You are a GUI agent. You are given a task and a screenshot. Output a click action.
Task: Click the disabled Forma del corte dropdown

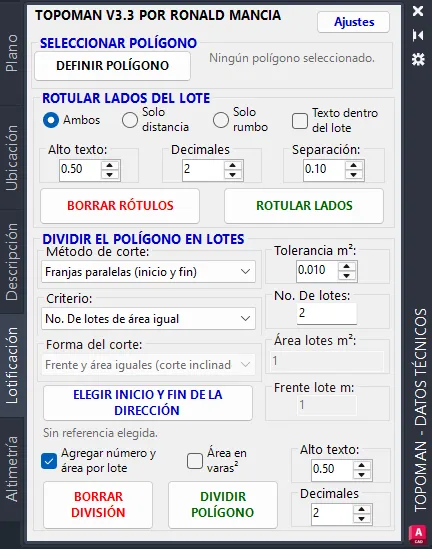point(148,365)
